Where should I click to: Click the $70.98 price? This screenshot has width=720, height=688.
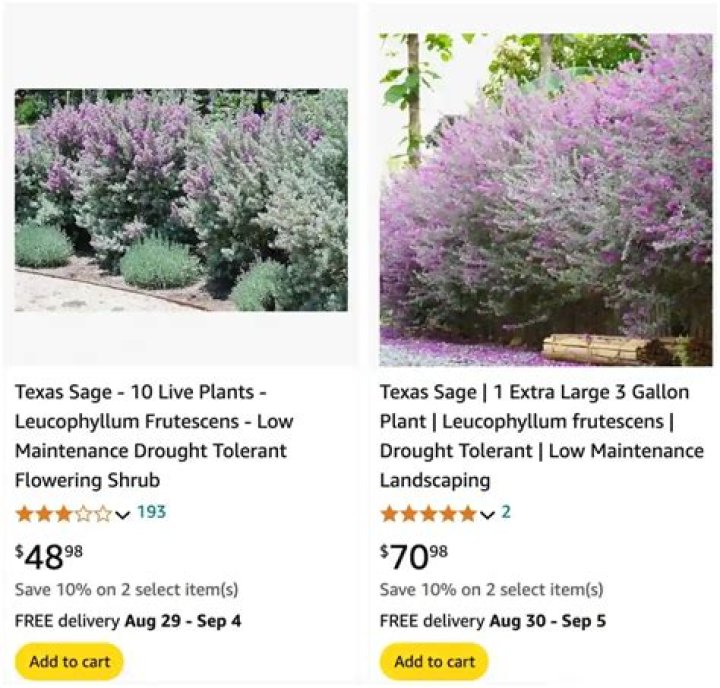pyautogui.click(x=414, y=555)
